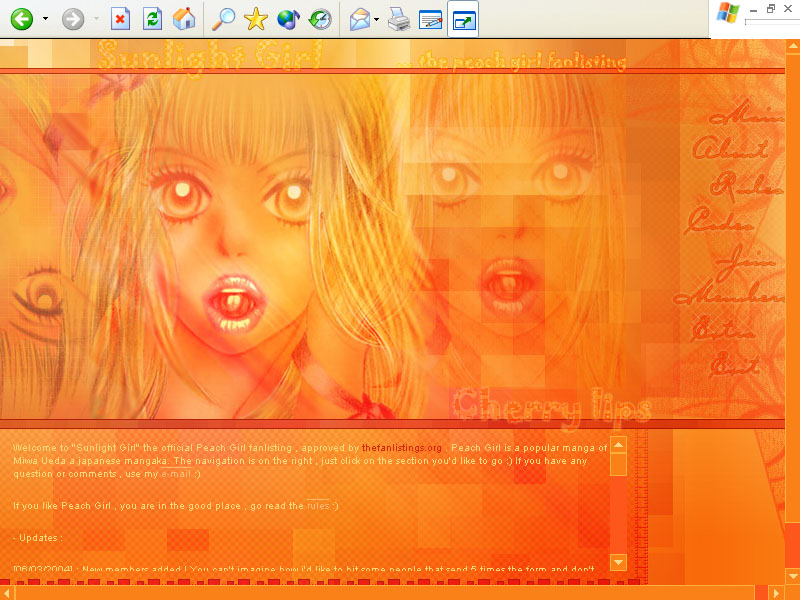Open the Rules navigation link
Image resolution: width=800 pixels, height=600 pixels.
pyautogui.click(x=747, y=185)
